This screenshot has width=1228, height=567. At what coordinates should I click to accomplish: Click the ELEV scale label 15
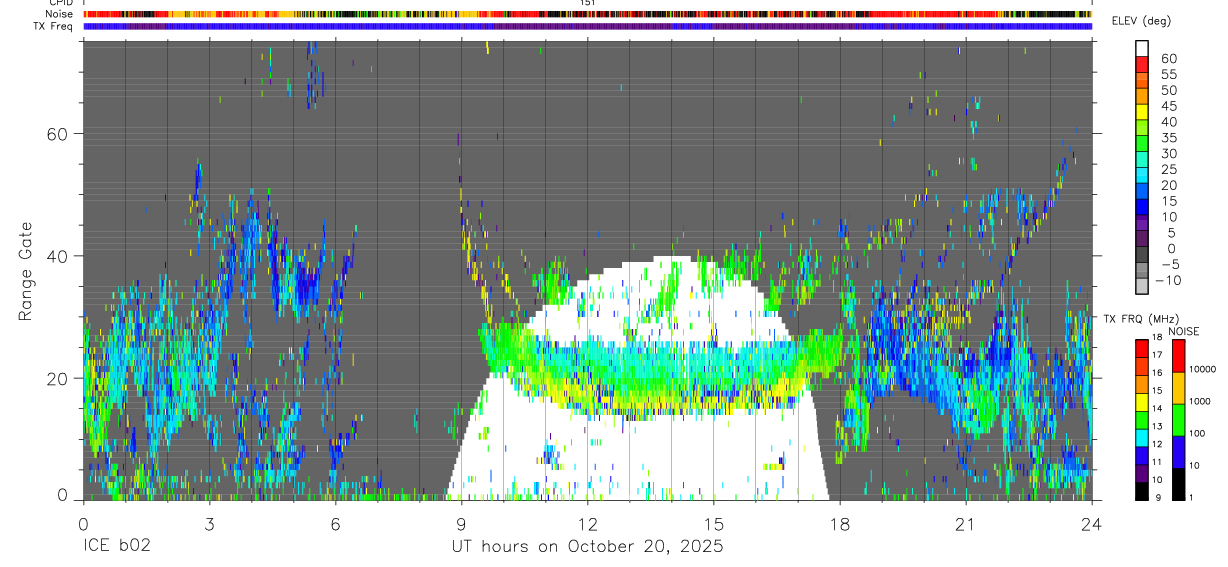pos(1168,201)
